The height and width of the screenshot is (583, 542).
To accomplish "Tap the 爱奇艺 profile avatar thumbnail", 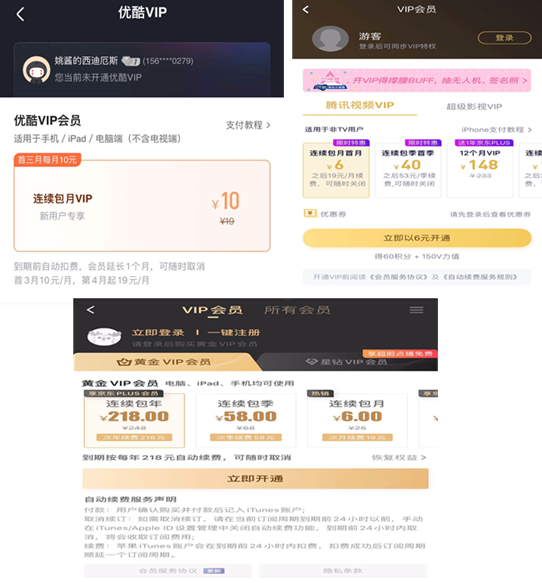I will coord(104,336).
